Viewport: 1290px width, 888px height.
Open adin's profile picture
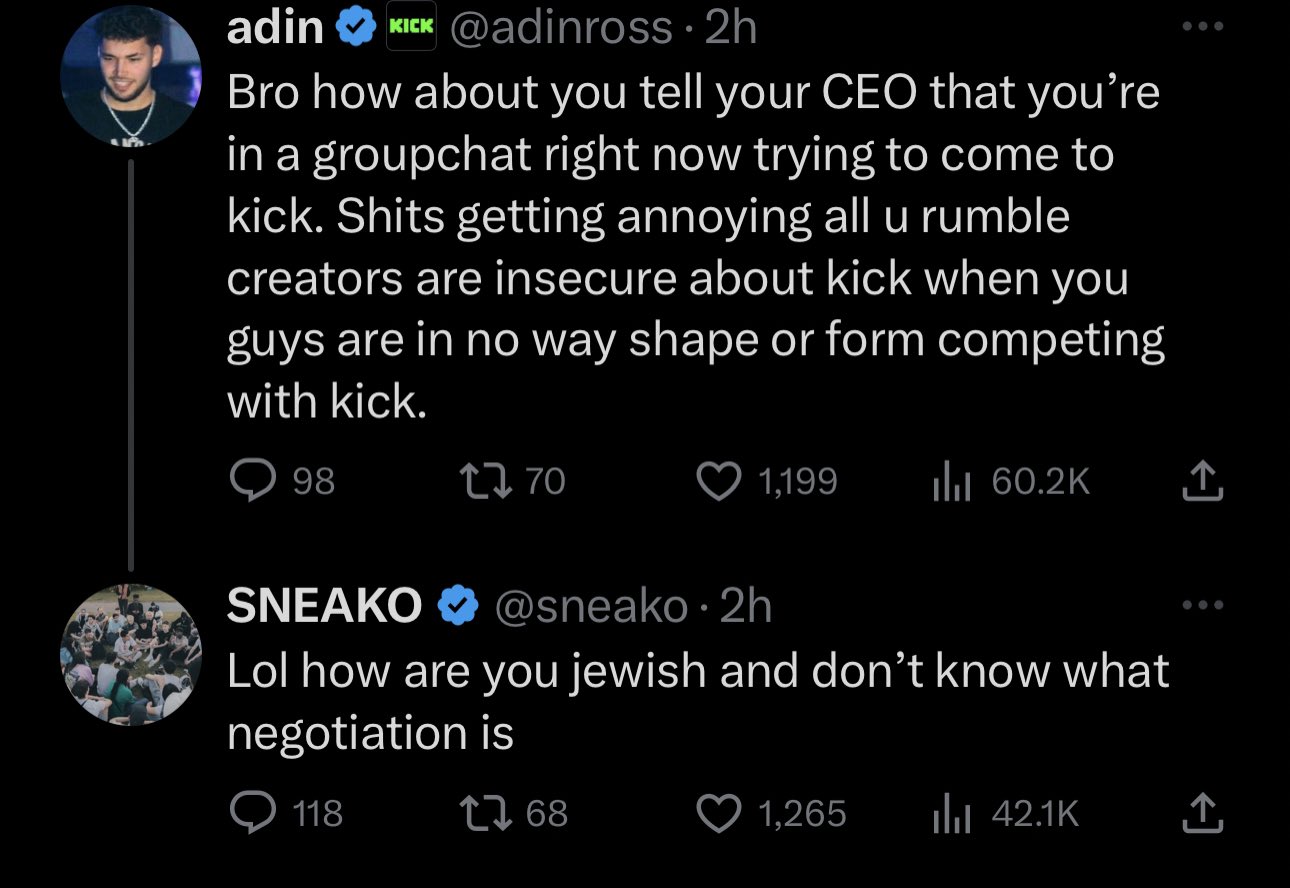point(131,73)
